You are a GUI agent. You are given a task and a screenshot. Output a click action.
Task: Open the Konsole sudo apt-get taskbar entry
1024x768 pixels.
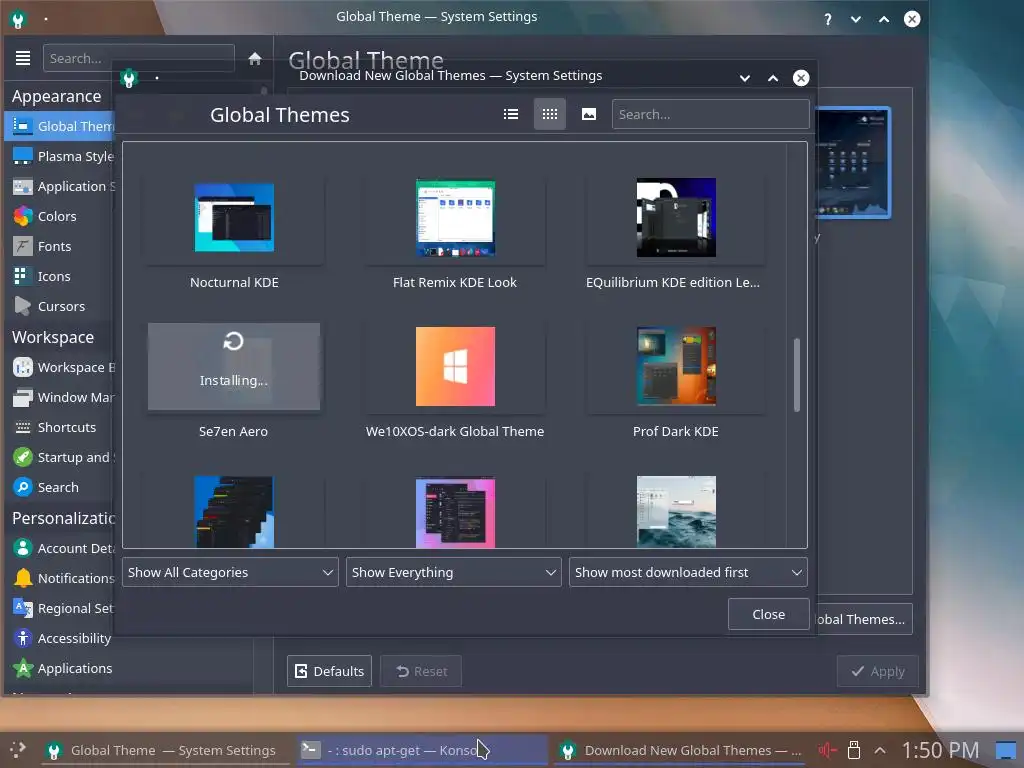point(421,750)
